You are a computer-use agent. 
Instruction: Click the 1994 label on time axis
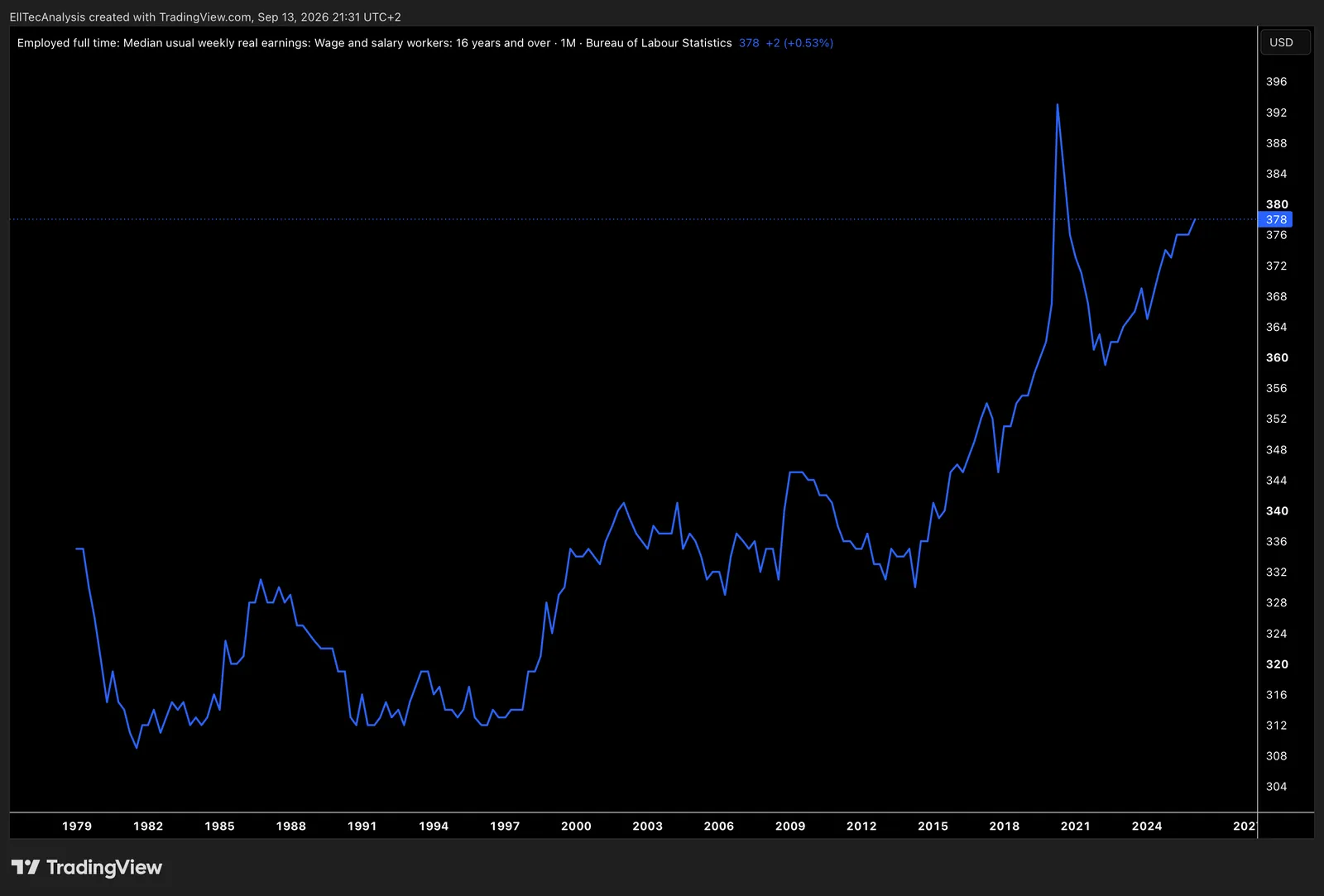tap(434, 826)
